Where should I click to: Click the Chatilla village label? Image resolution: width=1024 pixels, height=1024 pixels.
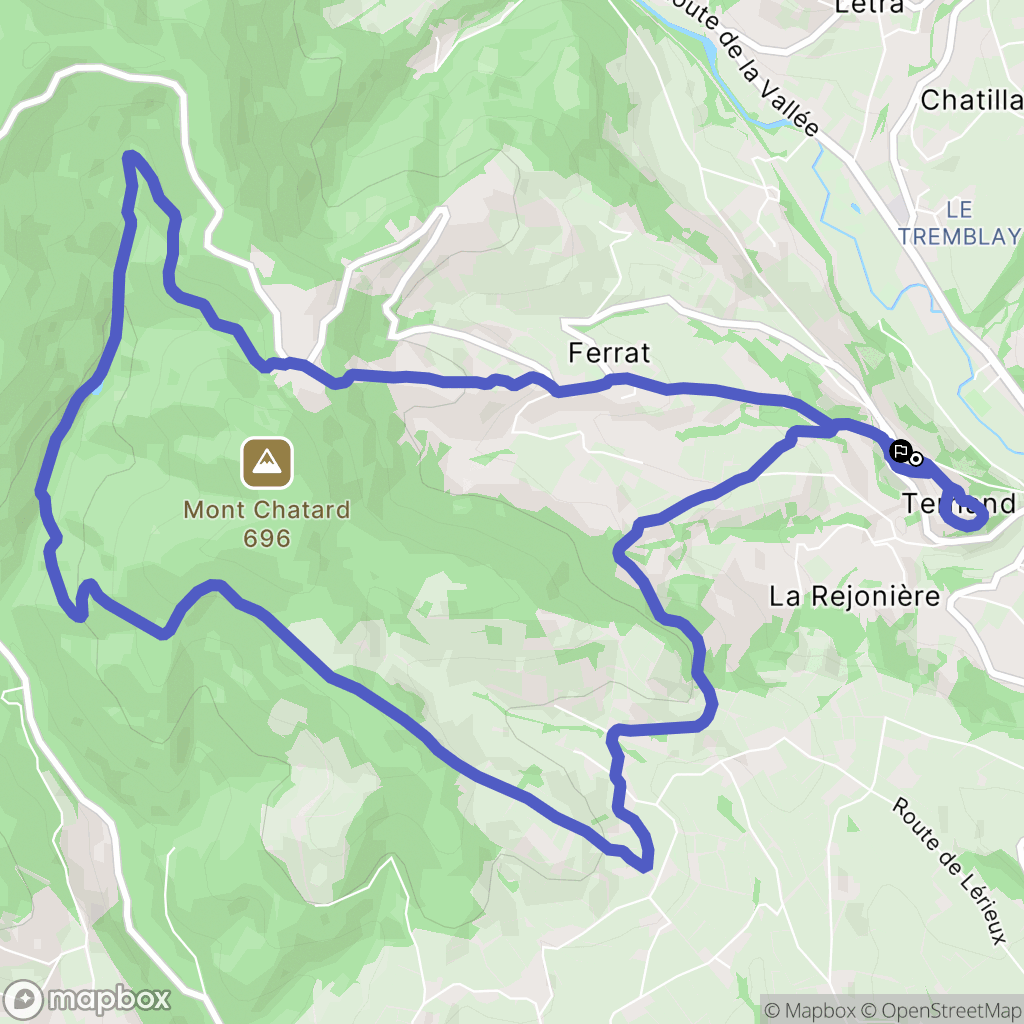(x=972, y=100)
